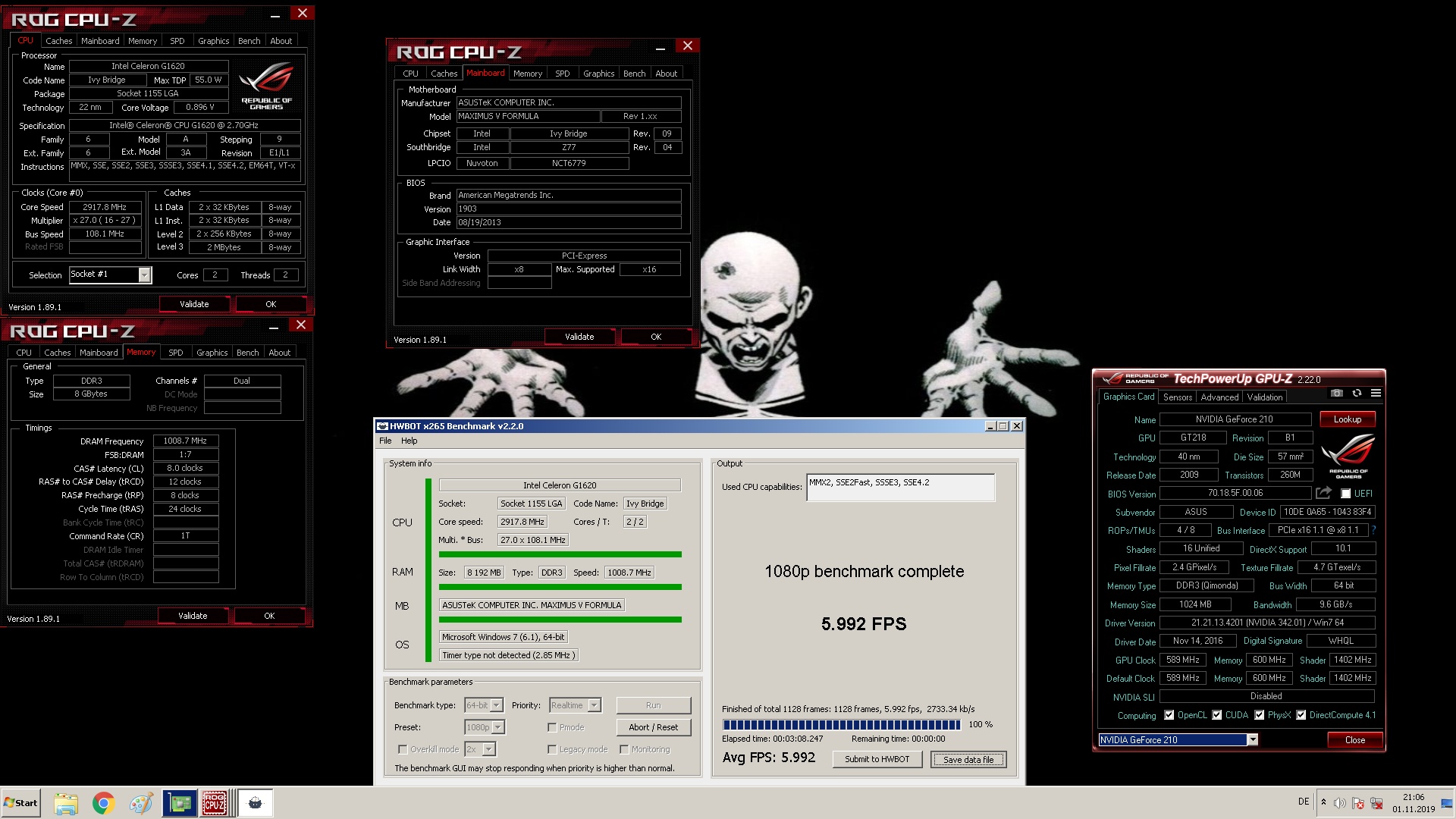Switch to Advanced tab in GPU-Z

click(x=1219, y=397)
